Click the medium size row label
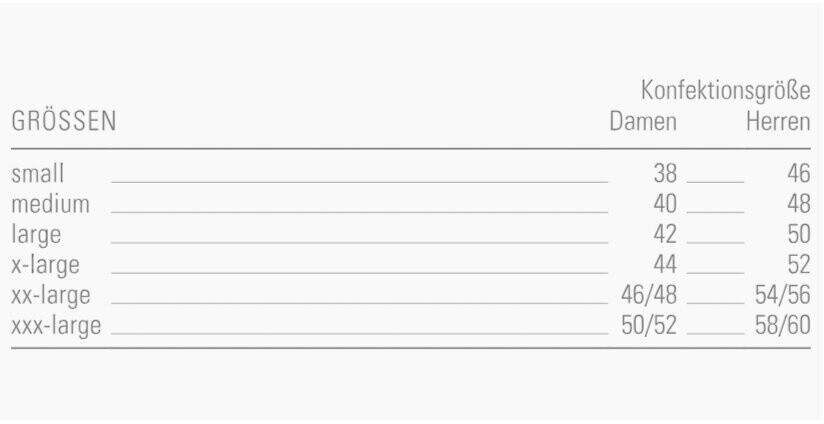 (50, 204)
